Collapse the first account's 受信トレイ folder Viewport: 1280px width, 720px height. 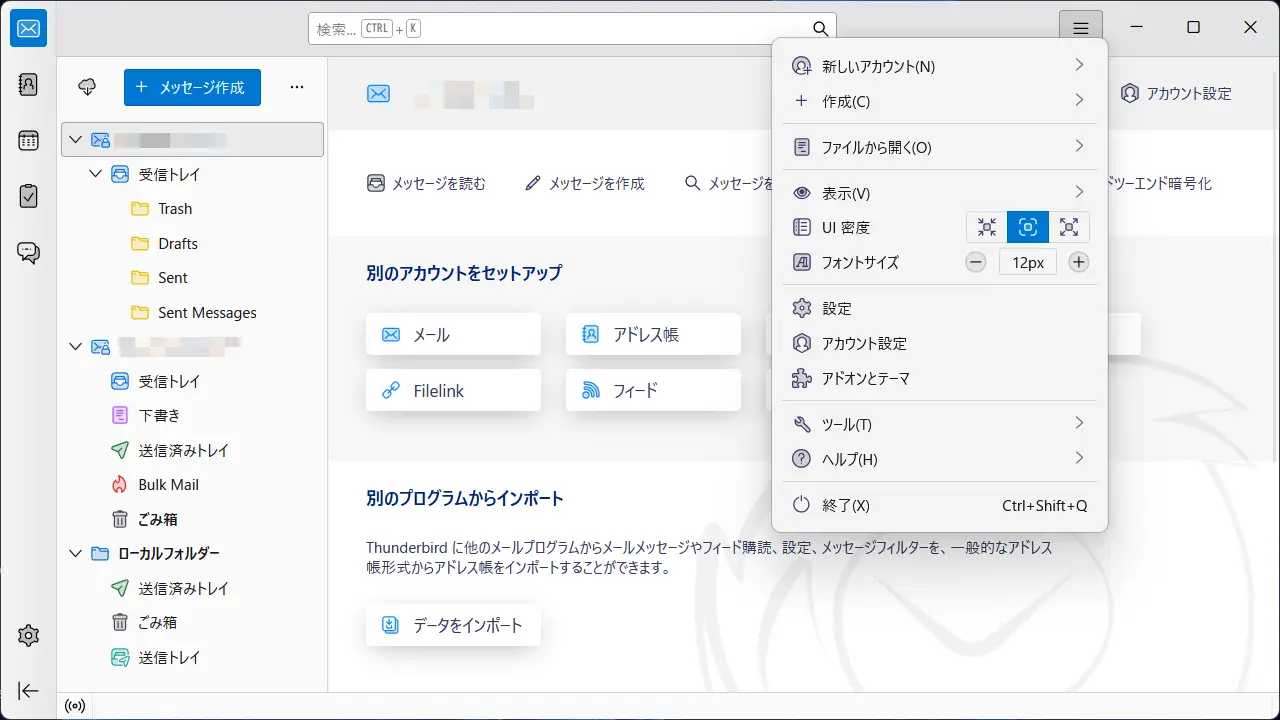96,174
